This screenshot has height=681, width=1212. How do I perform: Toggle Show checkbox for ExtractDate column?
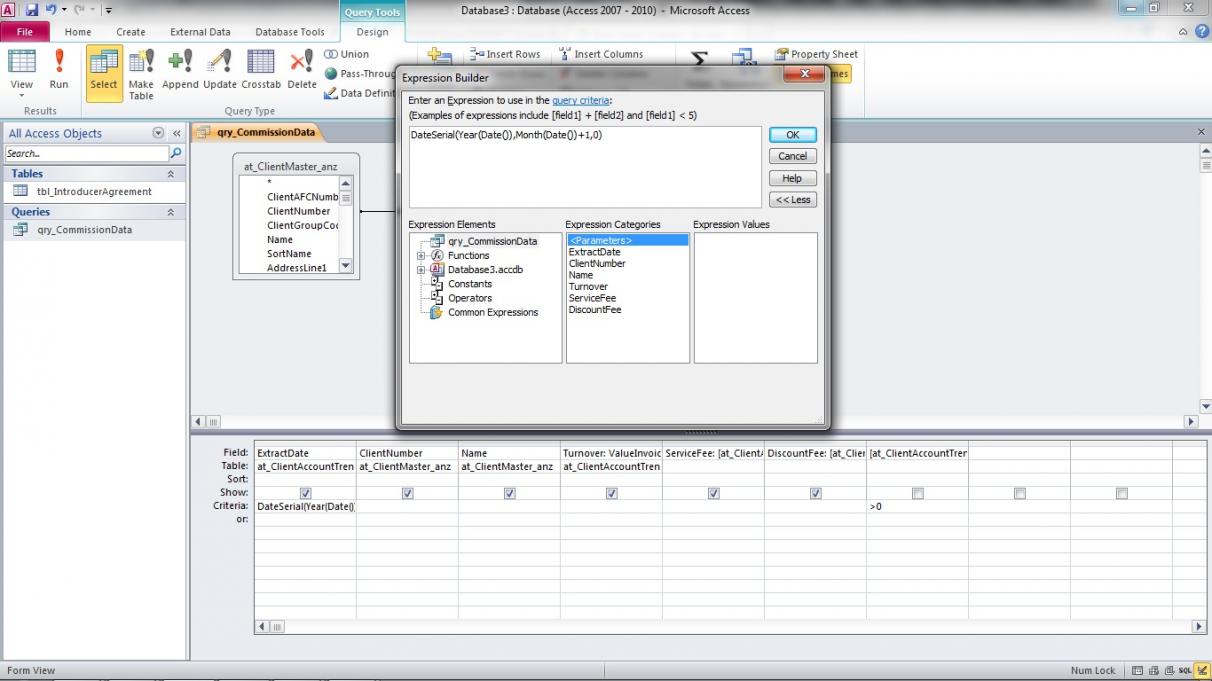[x=306, y=493]
